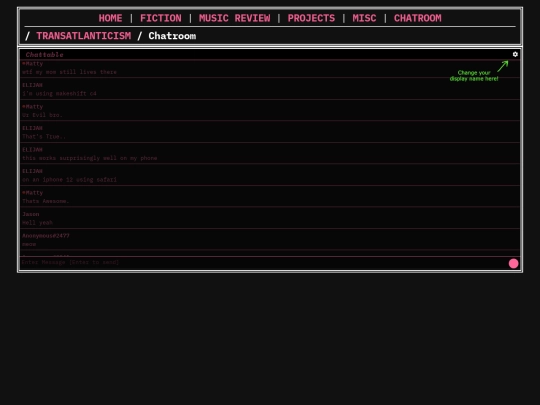Select message "Thats Awesome."
The height and width of the screenshot is (405, 540).
pos(45,201)
